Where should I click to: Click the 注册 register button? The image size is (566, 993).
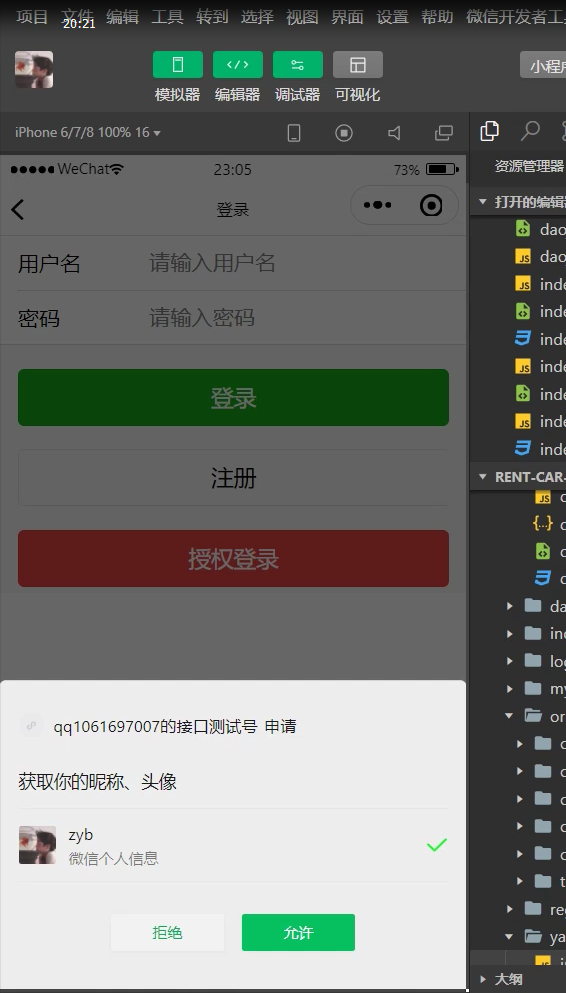click(x=233, y=478)
